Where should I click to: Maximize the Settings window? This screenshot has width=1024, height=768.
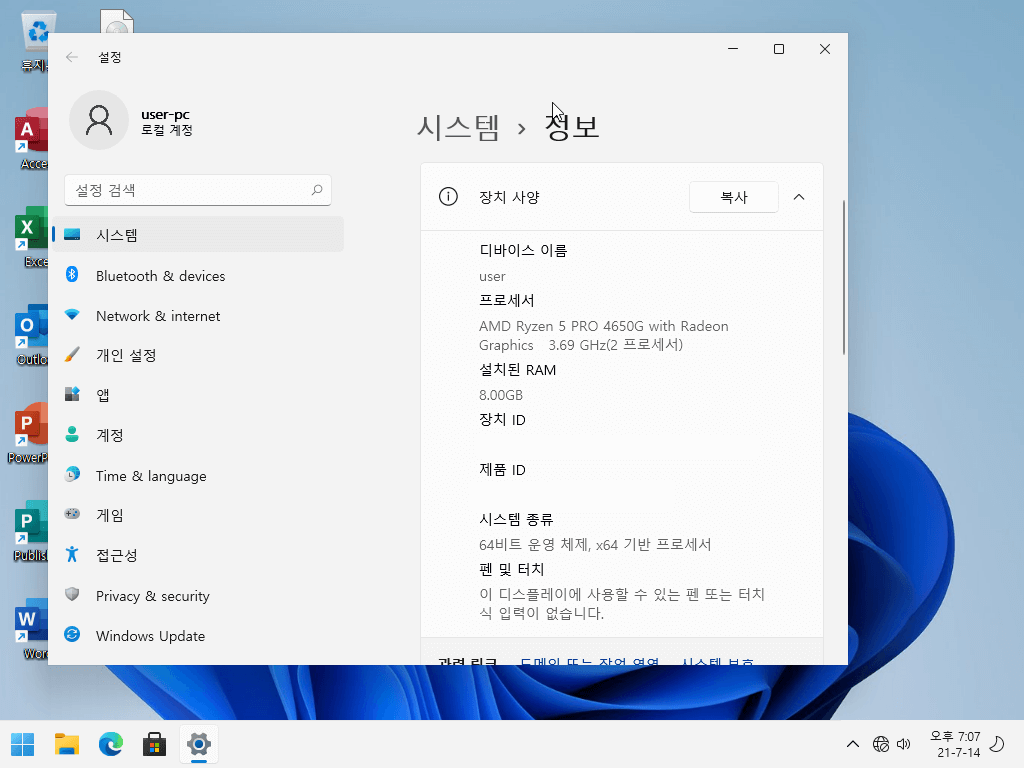pos(778,49)
